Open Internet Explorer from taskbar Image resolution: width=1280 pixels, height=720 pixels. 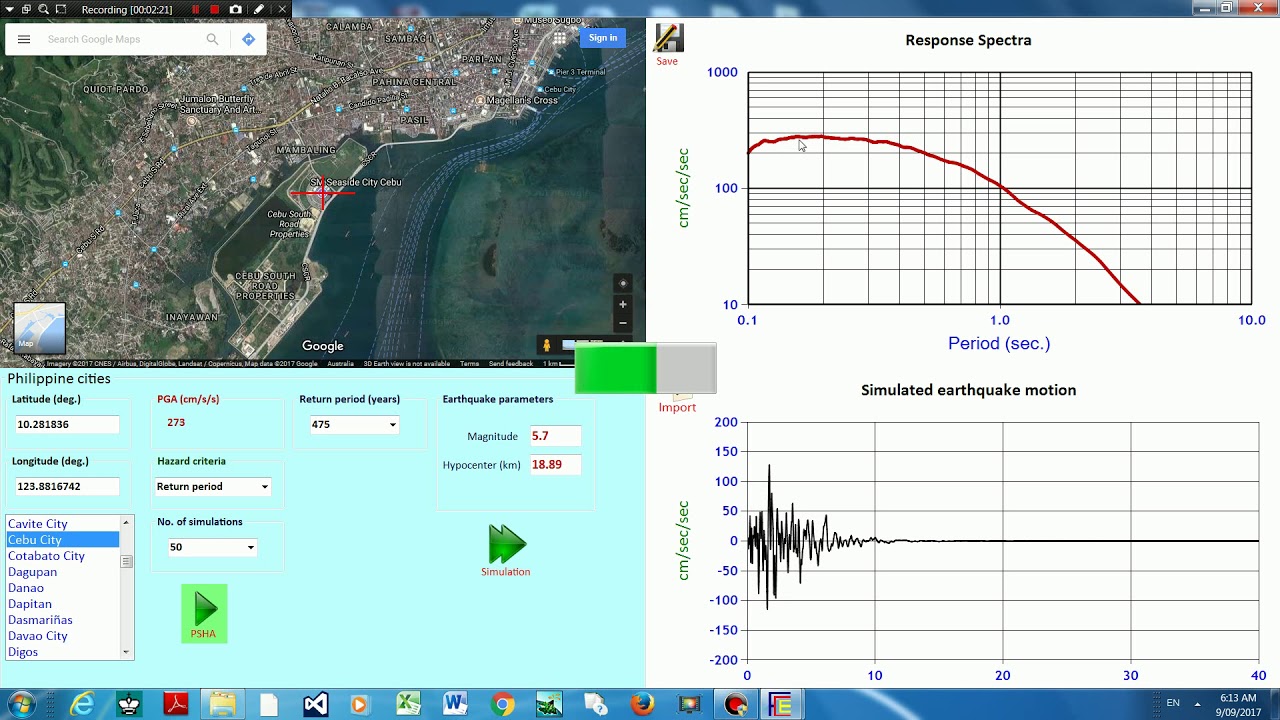pos(82,704)
